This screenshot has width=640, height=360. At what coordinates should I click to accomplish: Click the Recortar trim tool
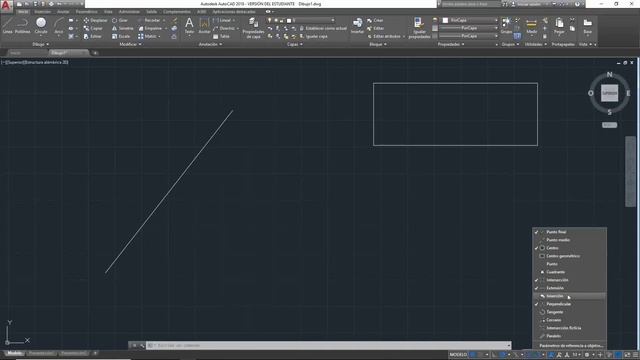click(149, 20)
